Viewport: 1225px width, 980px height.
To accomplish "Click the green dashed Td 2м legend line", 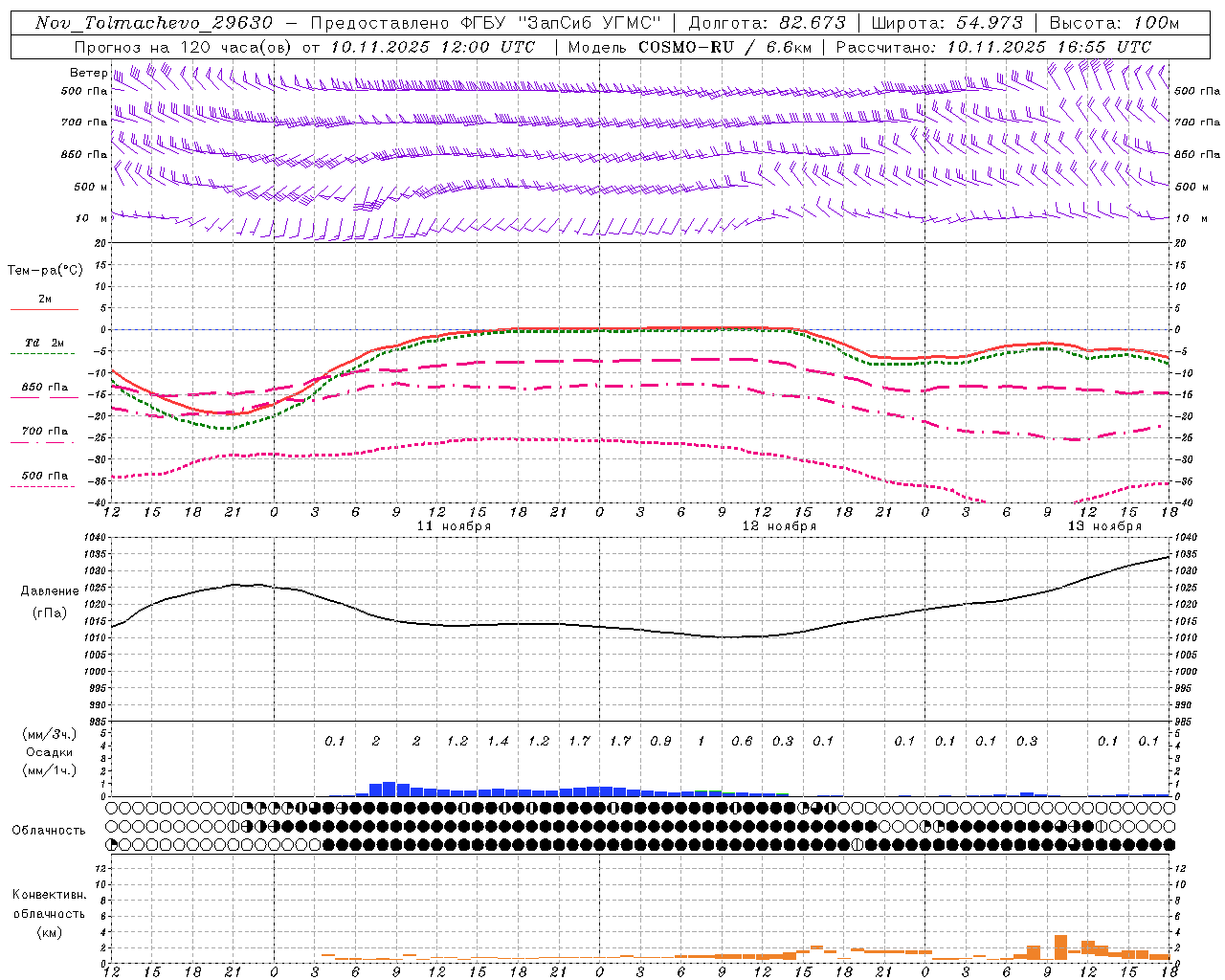I will pos(44,353).
